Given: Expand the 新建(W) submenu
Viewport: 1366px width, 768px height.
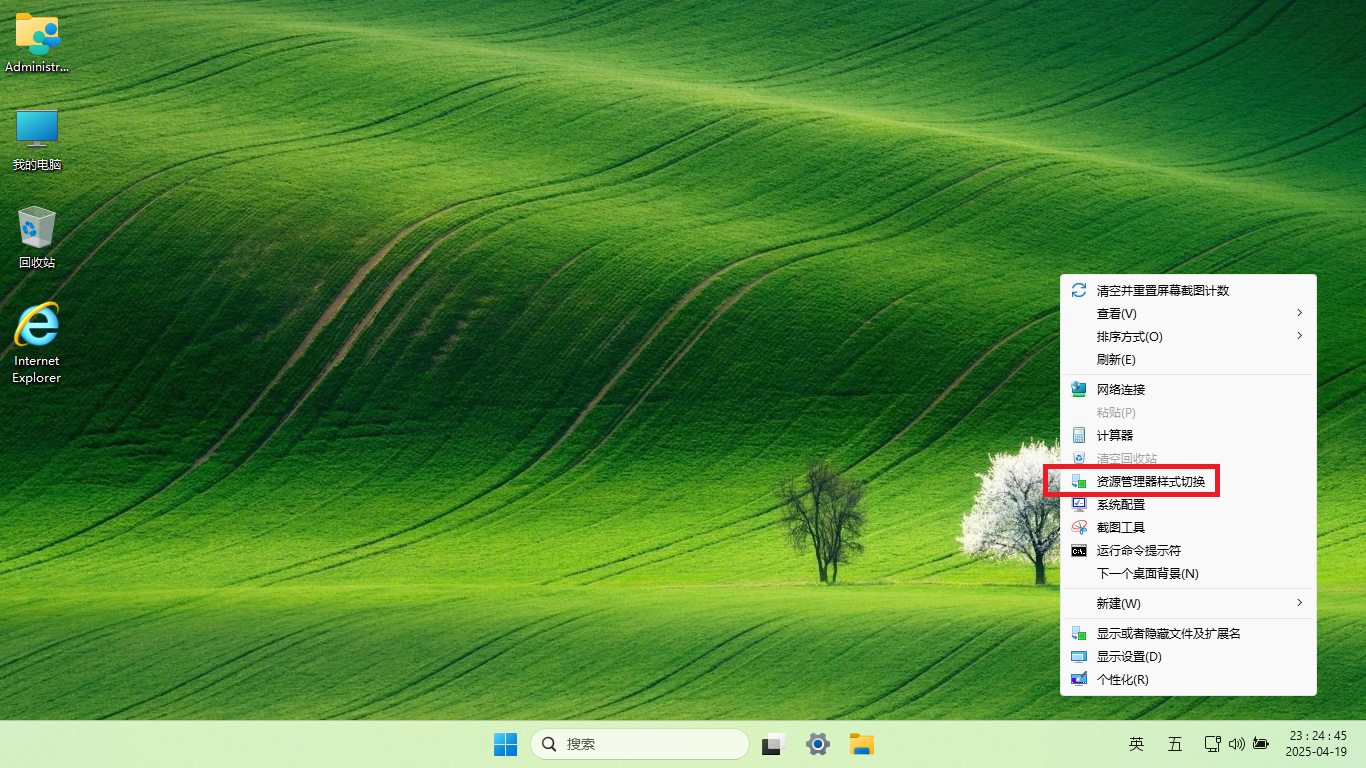Looking at the screenshot, I should [1188, 603].
